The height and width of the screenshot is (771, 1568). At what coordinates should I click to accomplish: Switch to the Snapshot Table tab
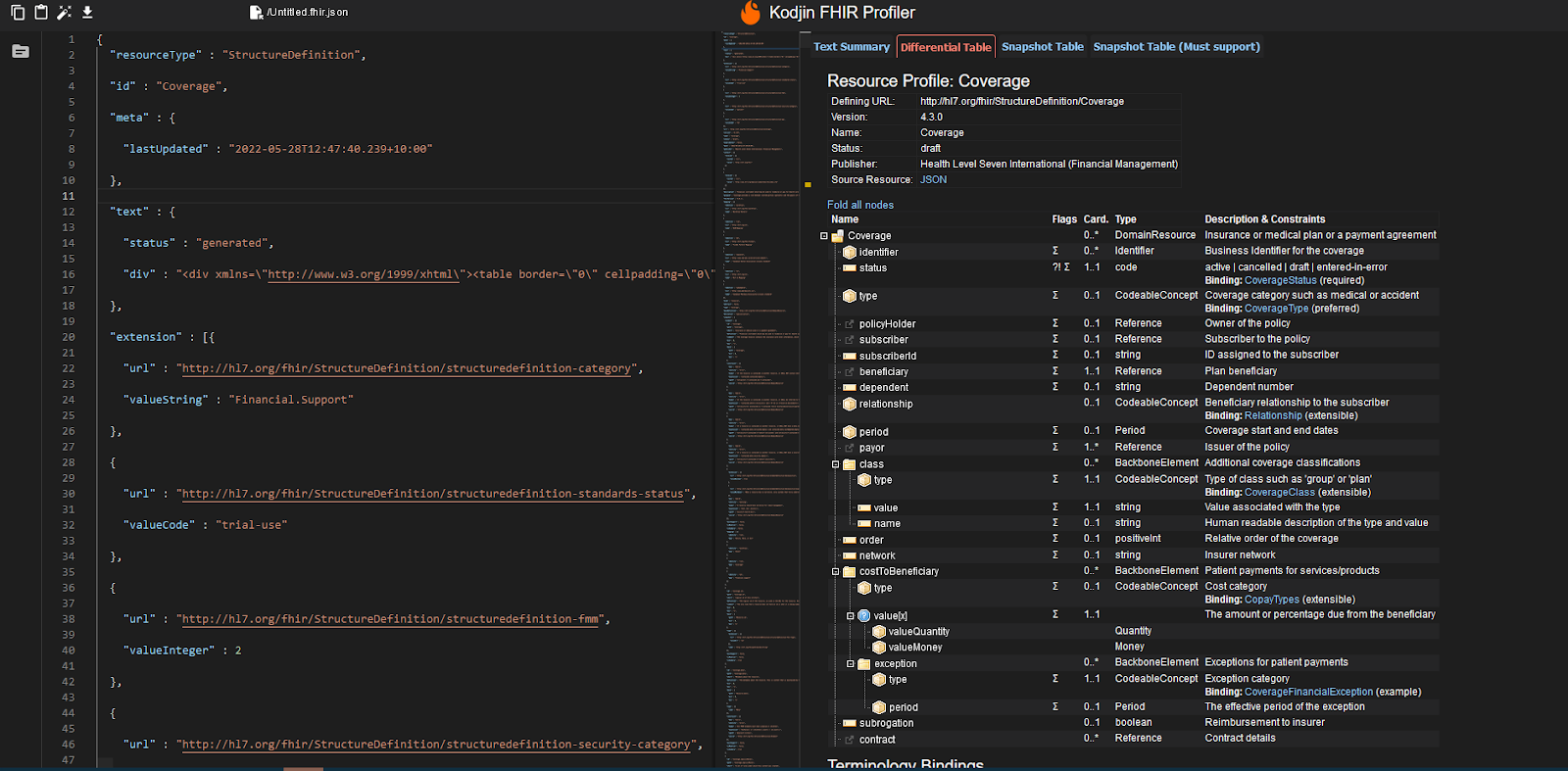tap(1042, 47)
